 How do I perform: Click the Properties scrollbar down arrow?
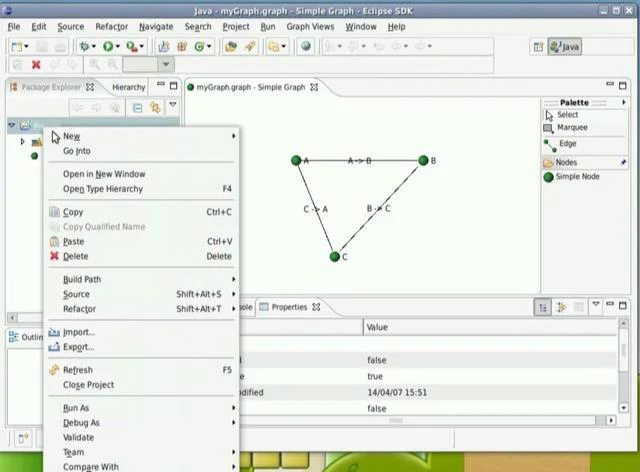[623, 407]
